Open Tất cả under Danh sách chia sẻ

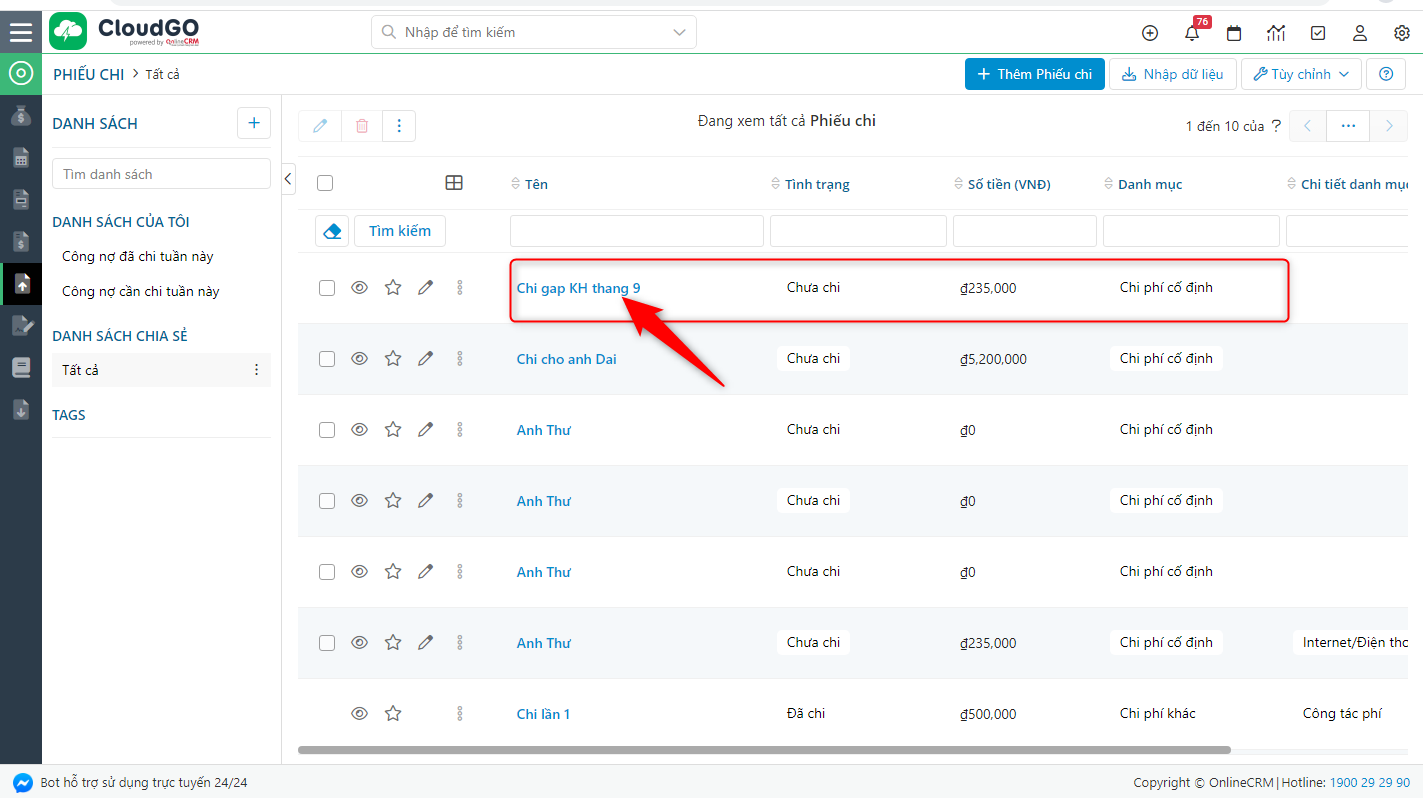78,369
